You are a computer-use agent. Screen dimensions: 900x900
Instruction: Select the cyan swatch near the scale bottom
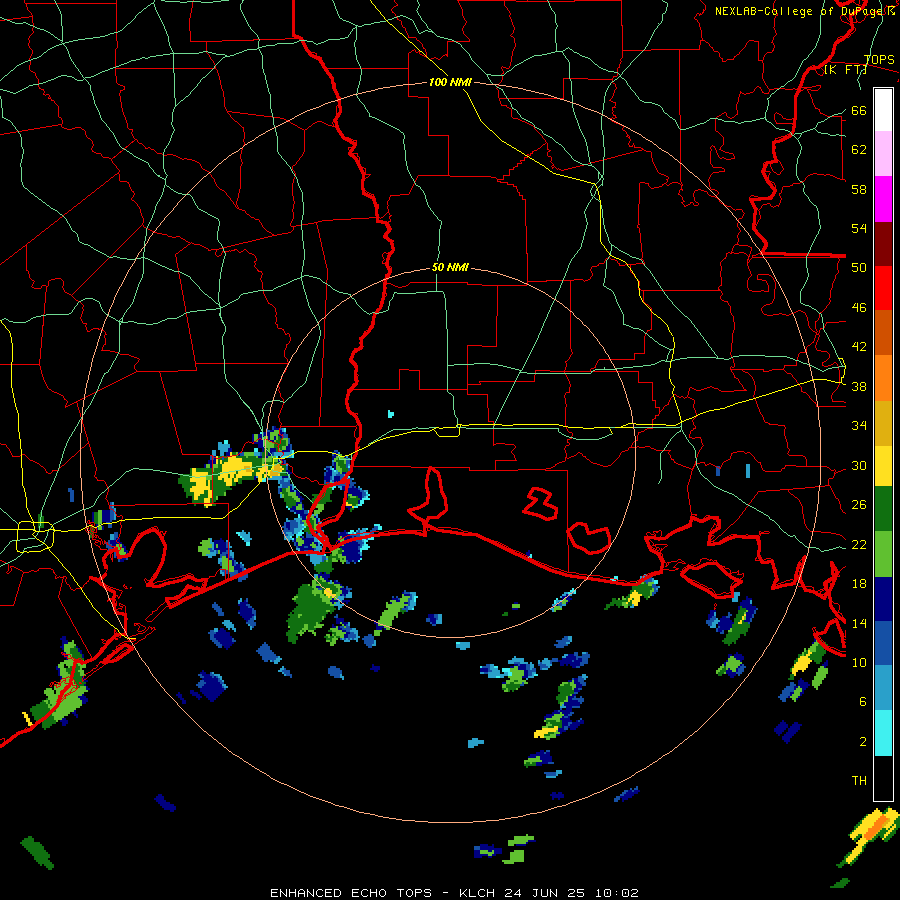click(883, 733)
